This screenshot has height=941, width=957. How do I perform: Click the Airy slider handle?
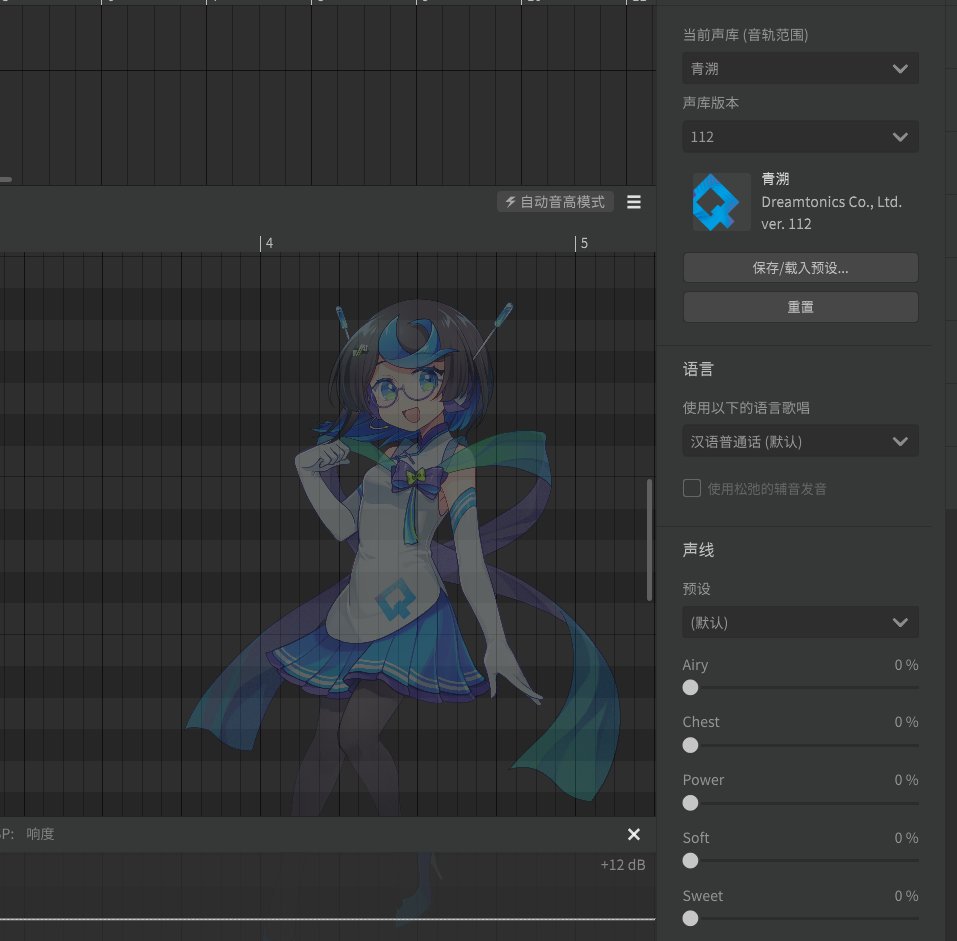(690, 688)
